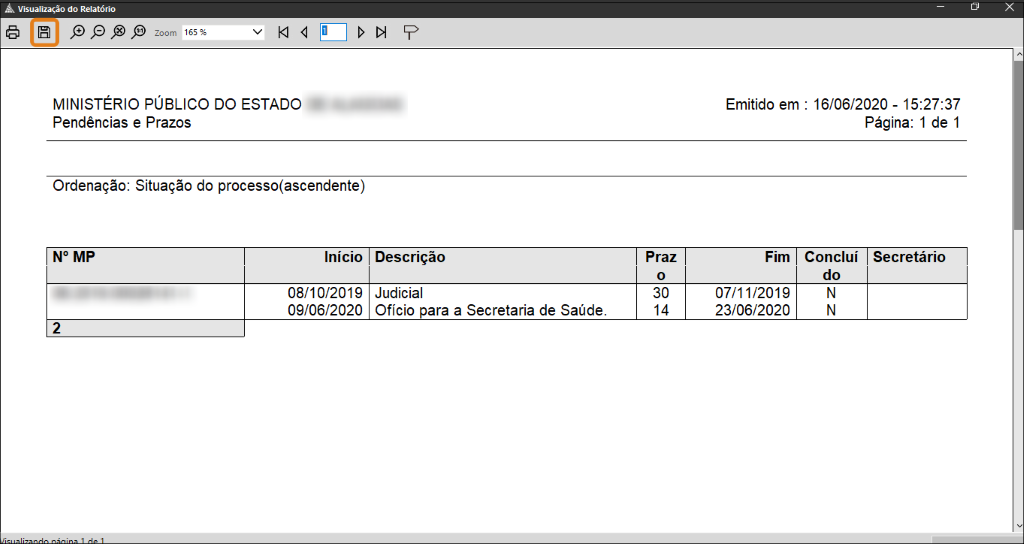1024x544 pixels.
Task: Restore down the report window
Action: 975,7
